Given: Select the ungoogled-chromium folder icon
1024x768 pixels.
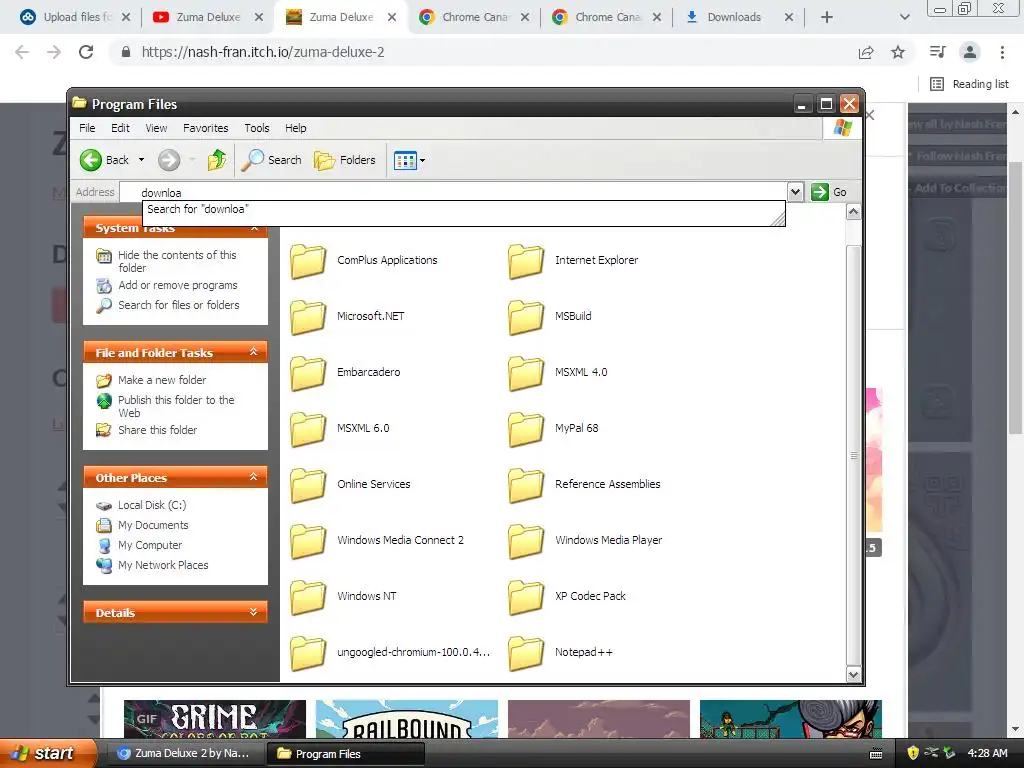Looking at the screenshot, I should (x=308, y=653).
